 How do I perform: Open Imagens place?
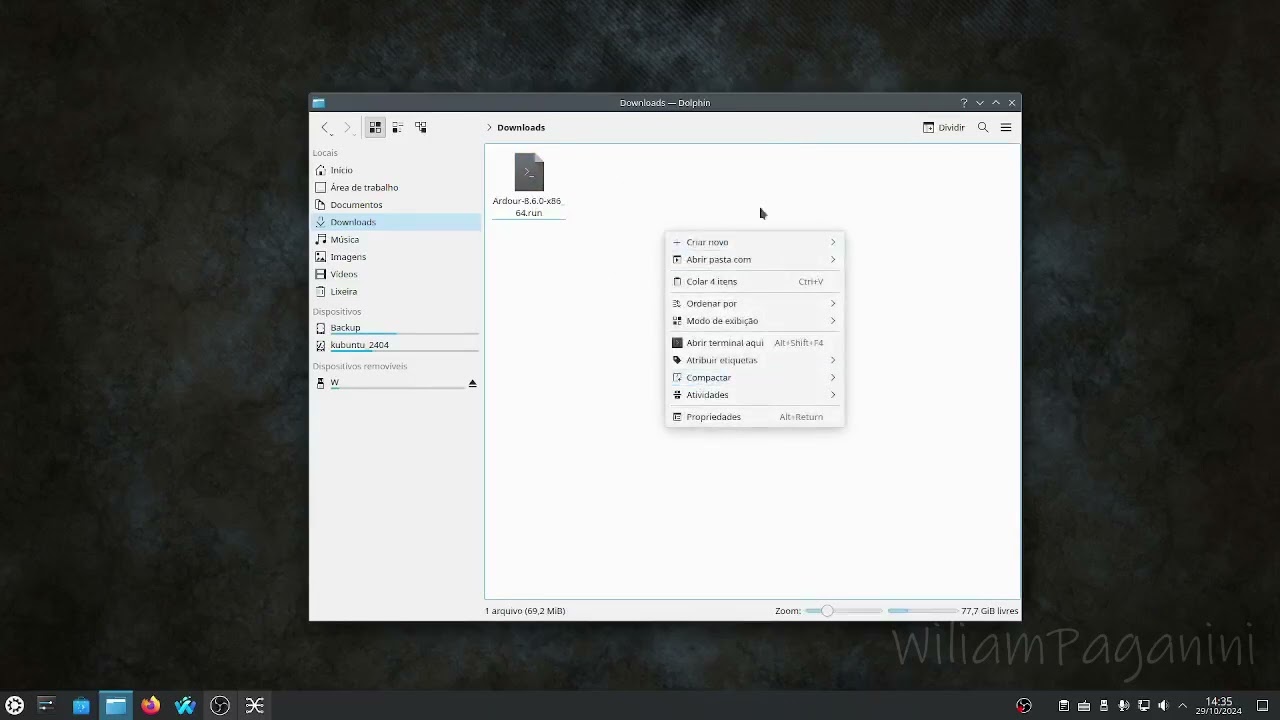click(396, 257)
